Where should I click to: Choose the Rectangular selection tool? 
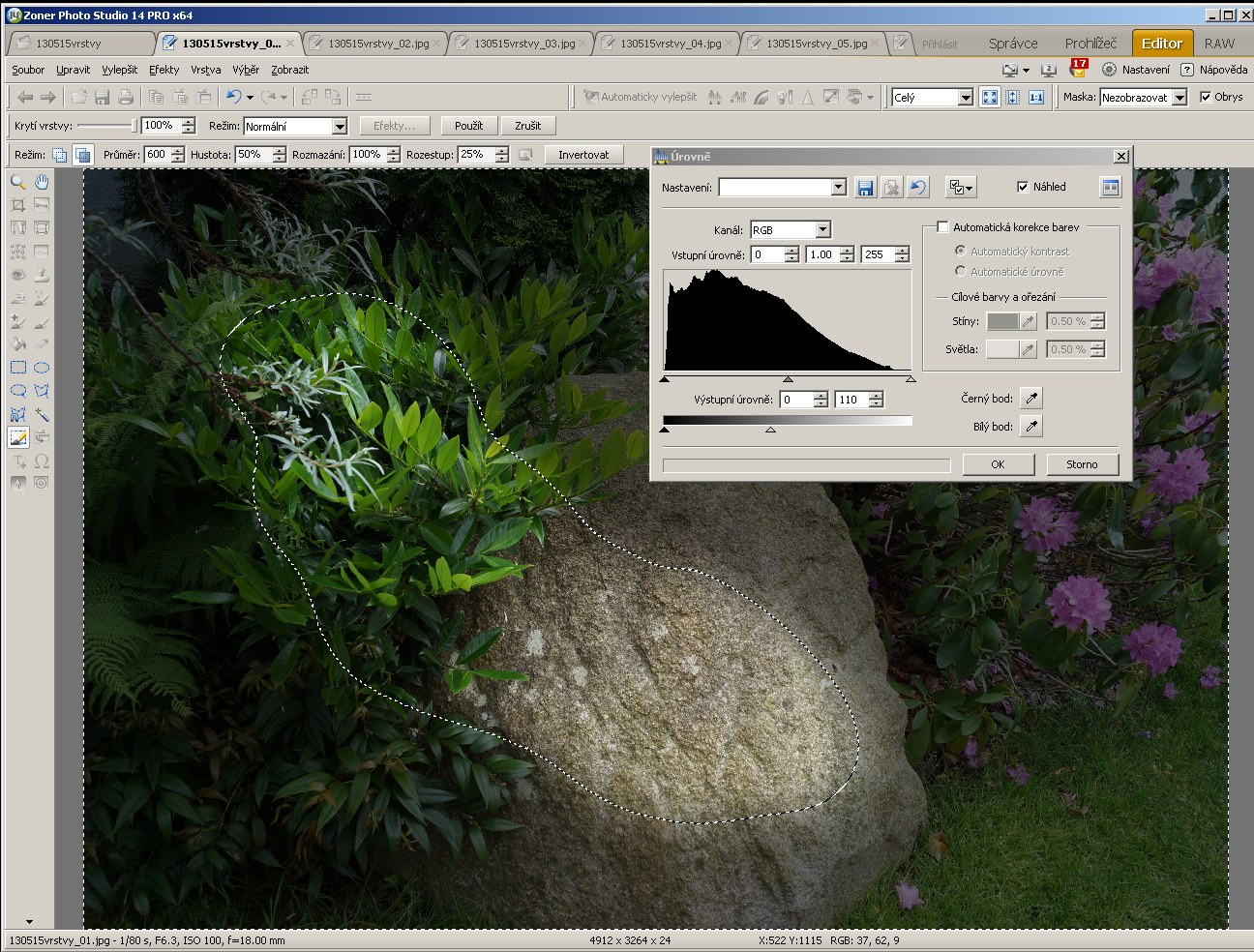coord(17,368)
